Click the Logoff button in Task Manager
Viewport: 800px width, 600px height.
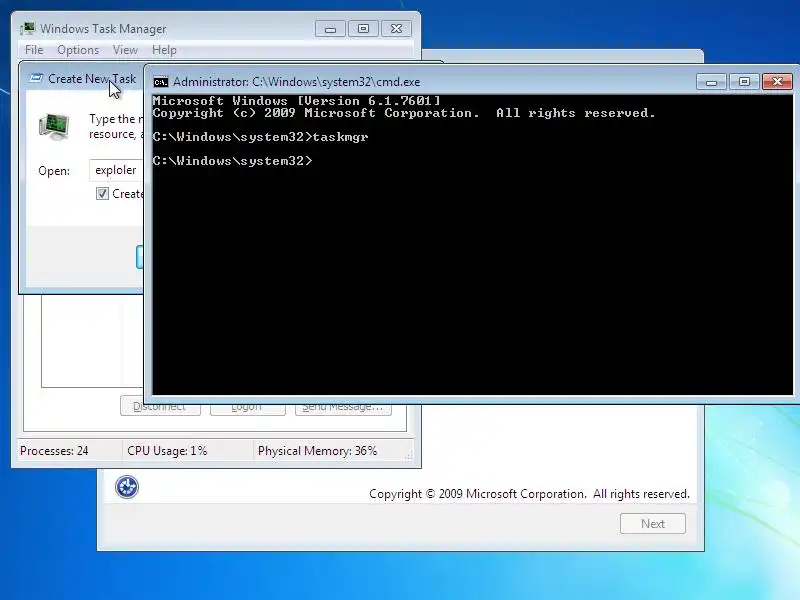pyautogui.click(x=247, y=407)
